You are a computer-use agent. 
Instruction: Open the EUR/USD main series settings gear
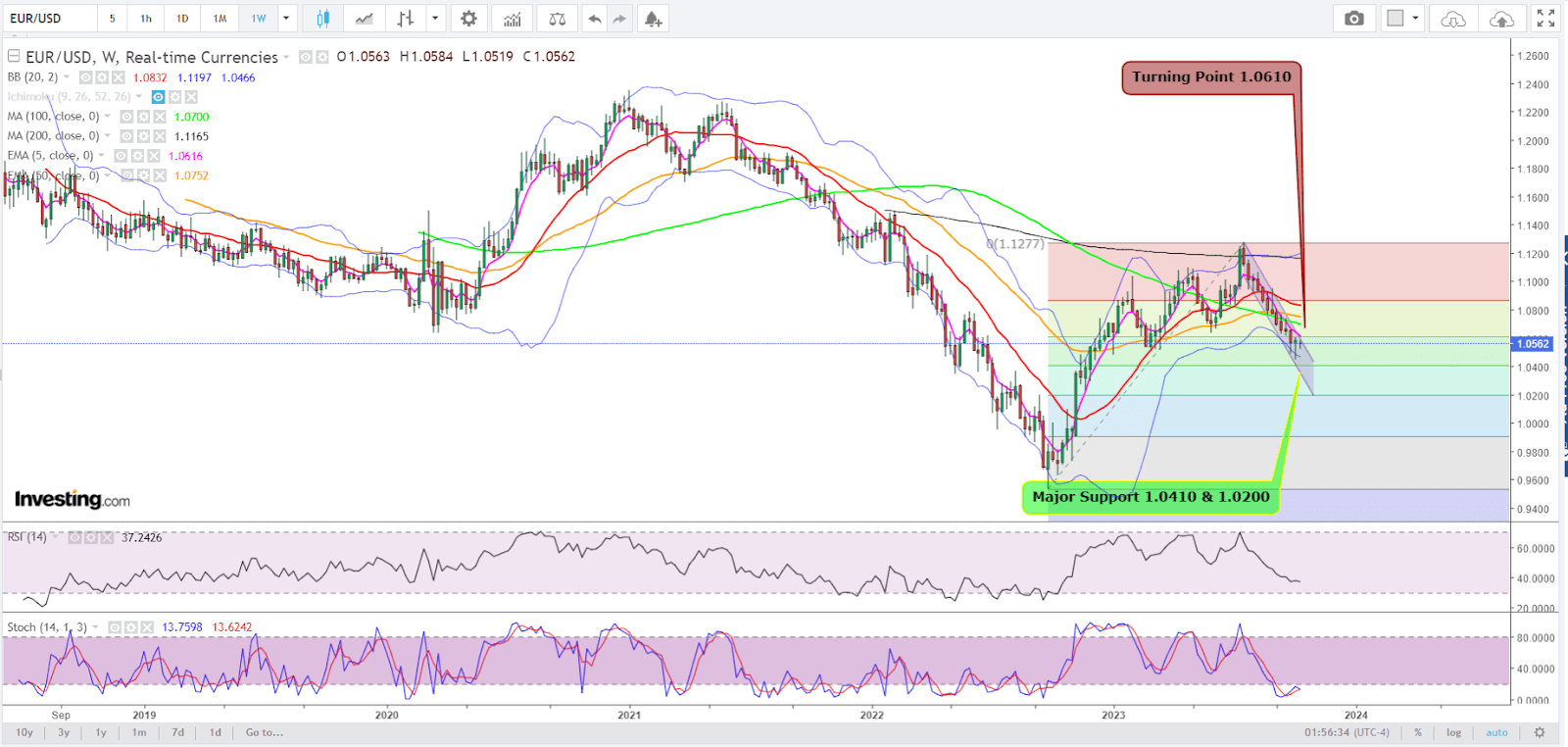[x=321, y=58]
